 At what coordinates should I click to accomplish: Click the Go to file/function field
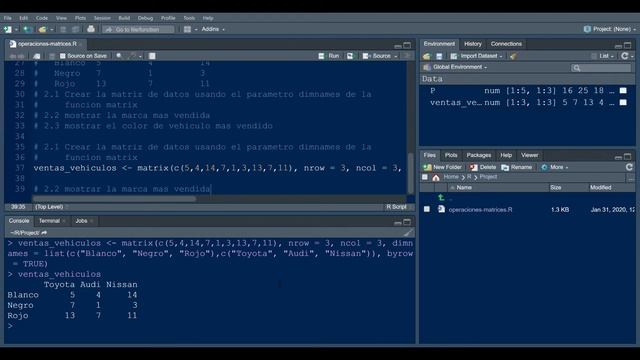(x=138, y=29)
